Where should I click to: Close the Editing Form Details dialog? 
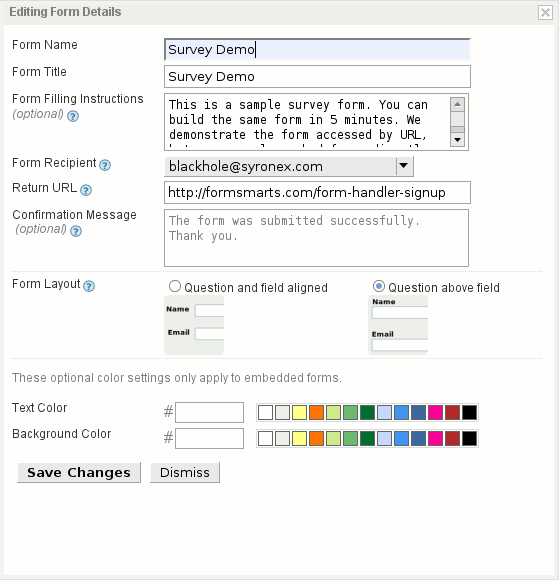tap(545, 13)
